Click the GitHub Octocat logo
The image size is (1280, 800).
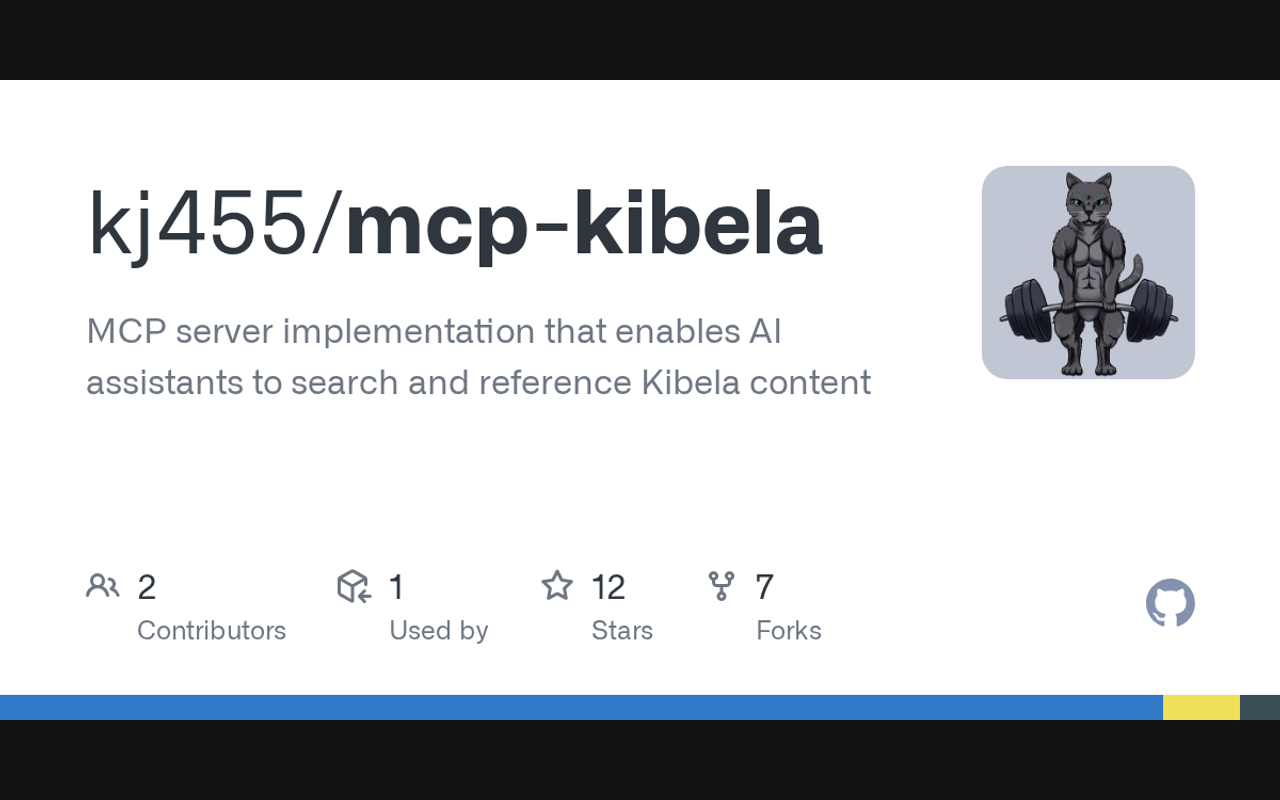1170,603
